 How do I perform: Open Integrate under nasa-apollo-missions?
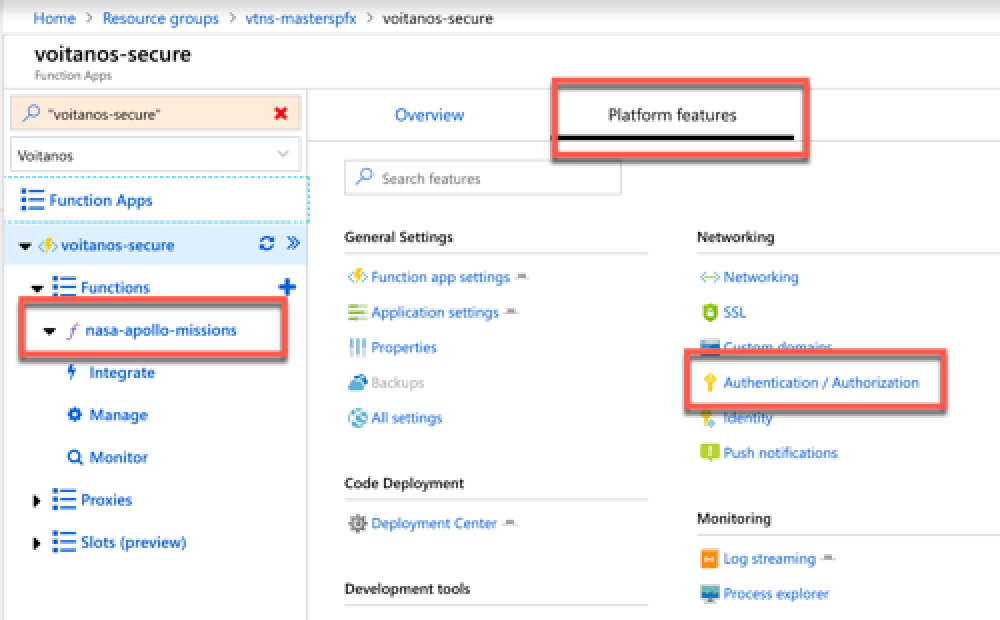click(122, 373)
